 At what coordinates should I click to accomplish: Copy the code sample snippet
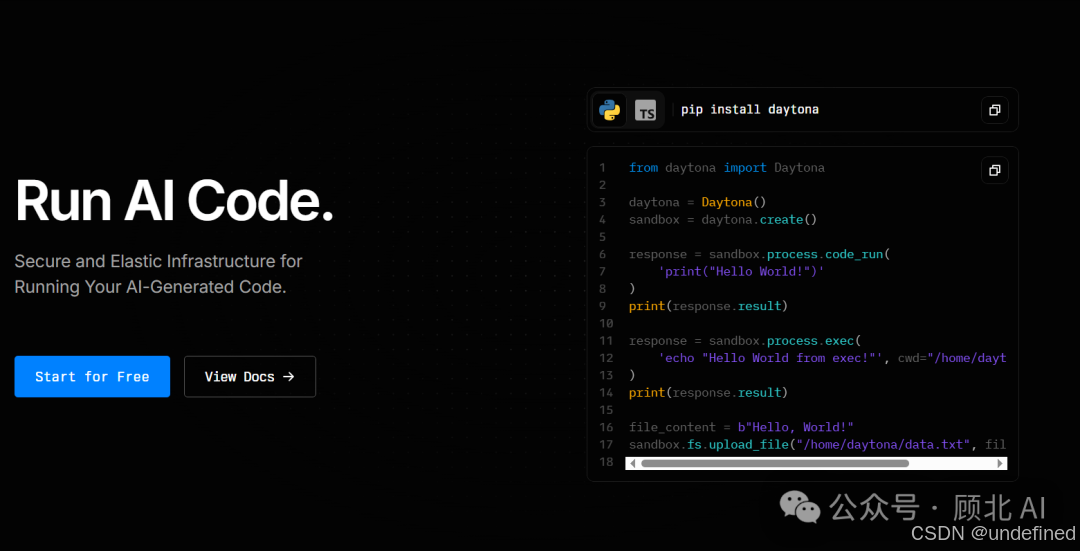point(995,170)
